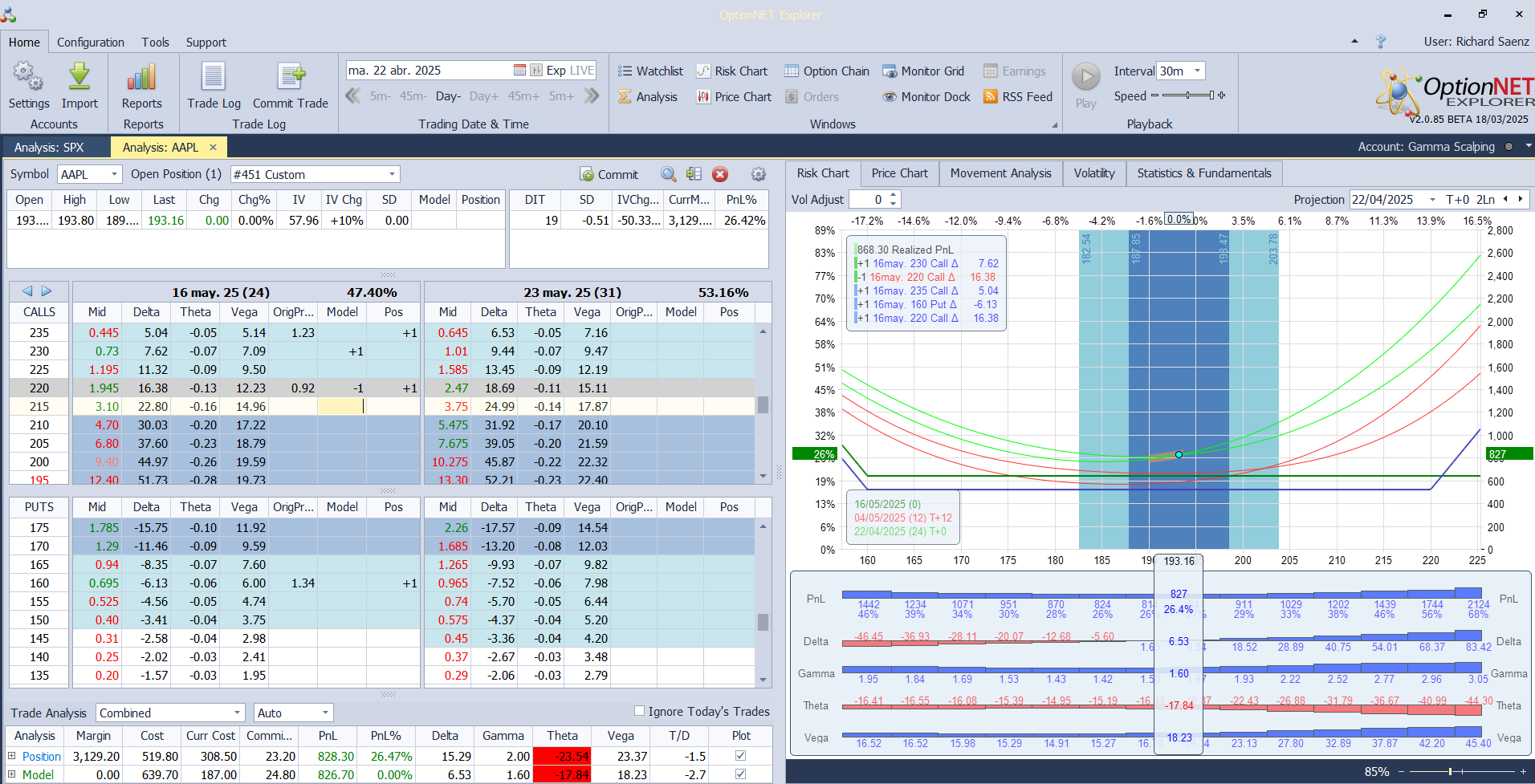The image size is (1535, 784).
Task: Open the Support ribbon tab
Action: pos(206,42)
